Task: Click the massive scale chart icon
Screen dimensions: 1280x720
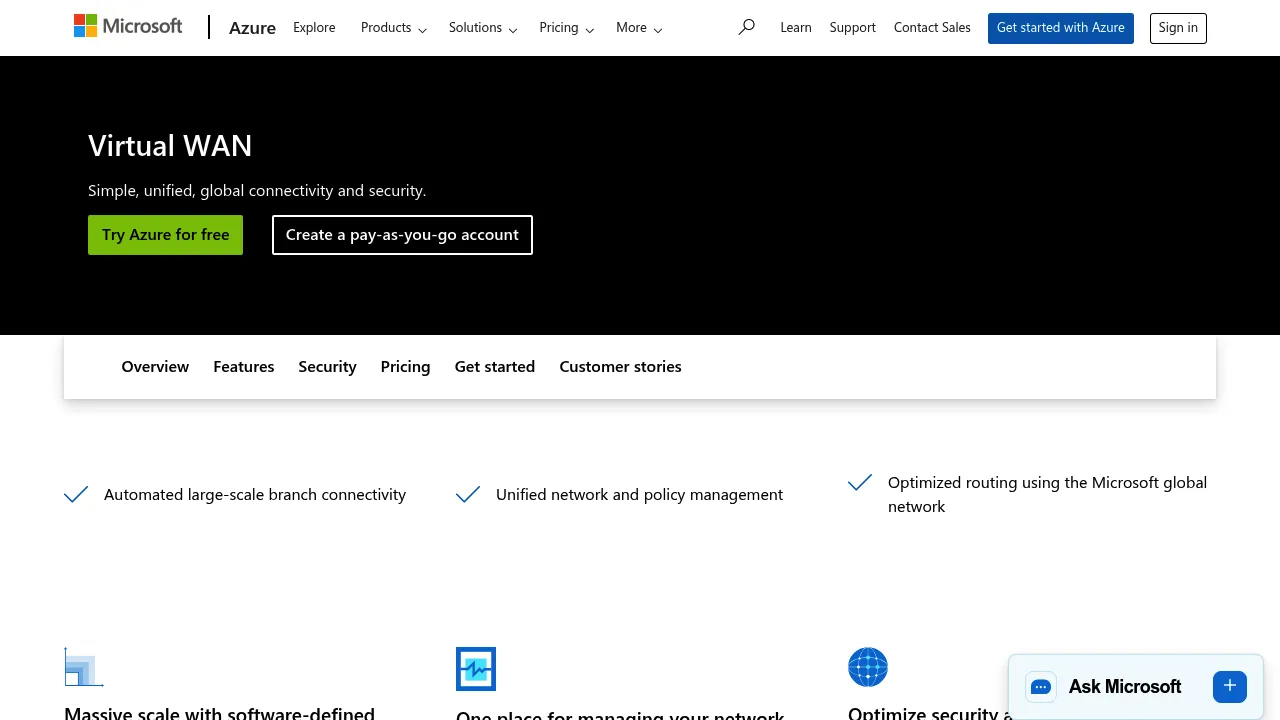Action: (84, 667)
